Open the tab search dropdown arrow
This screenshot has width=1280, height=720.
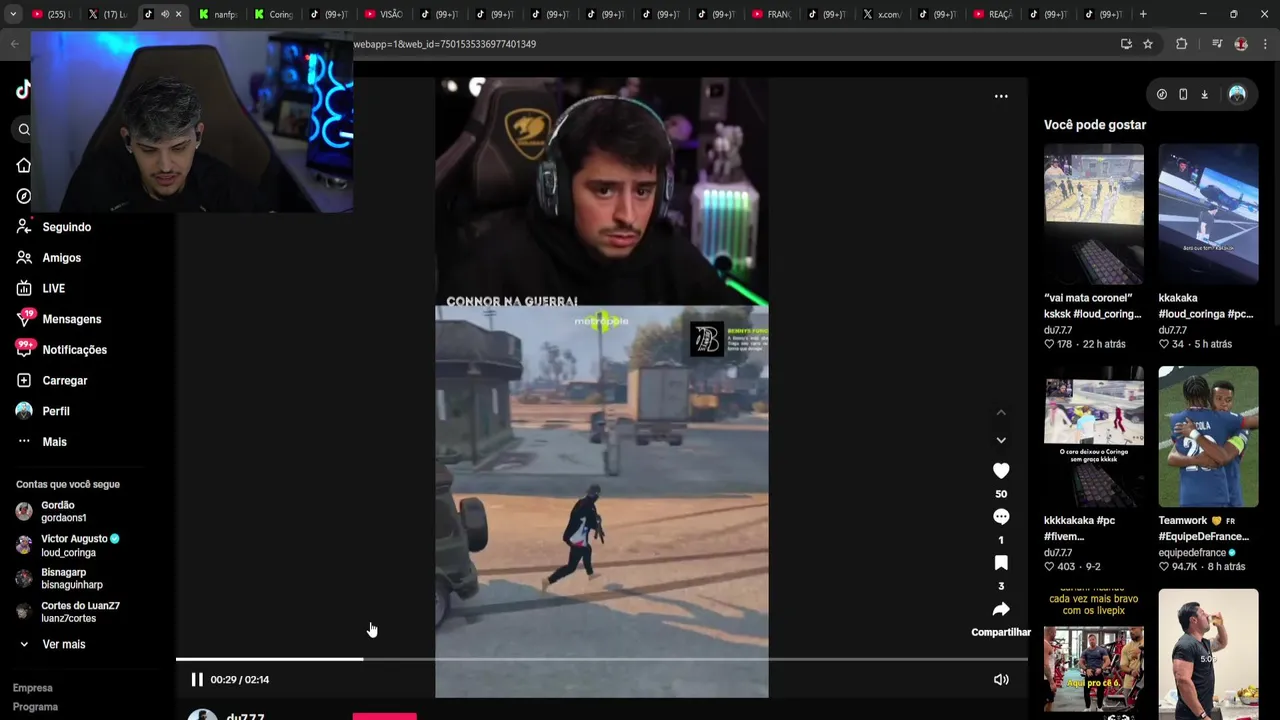13,14
